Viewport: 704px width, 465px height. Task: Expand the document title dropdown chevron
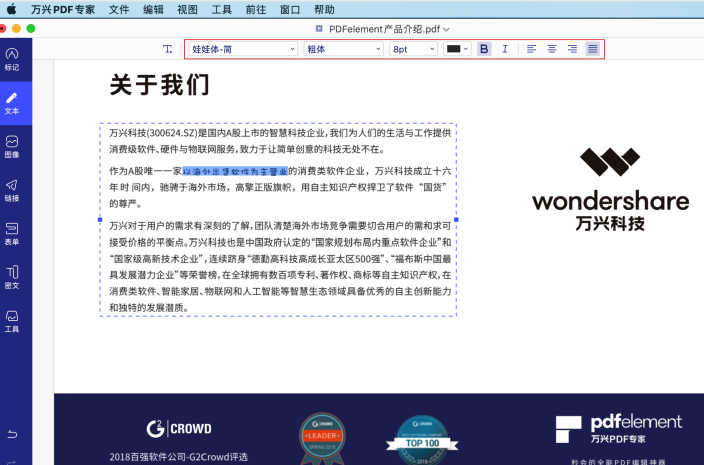(x=446, y=30)
